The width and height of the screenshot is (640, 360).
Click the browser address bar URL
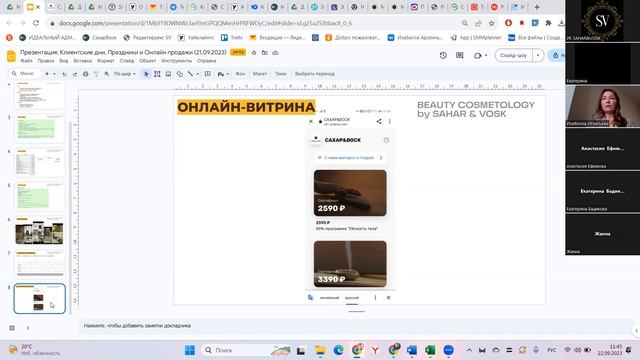point(205,23)
